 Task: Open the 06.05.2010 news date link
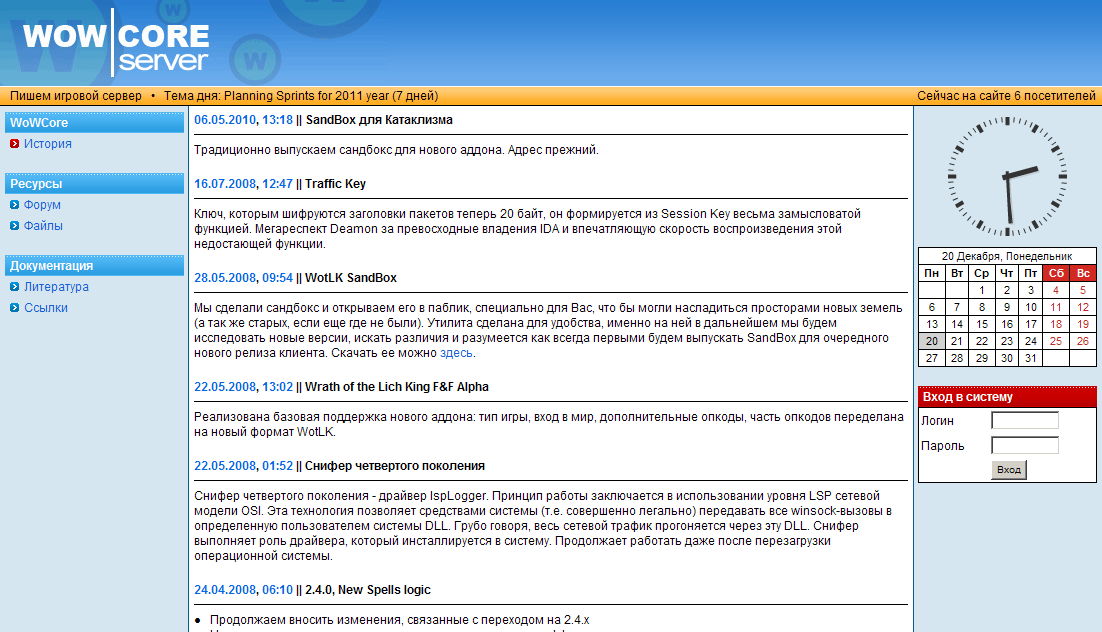[x=224, y=119]
